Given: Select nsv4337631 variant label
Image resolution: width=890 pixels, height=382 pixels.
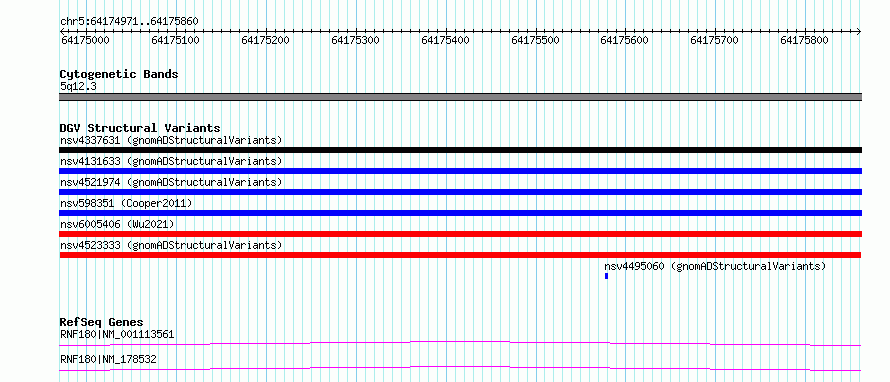Looking at the screenshot, I should [x=171, y=140].
